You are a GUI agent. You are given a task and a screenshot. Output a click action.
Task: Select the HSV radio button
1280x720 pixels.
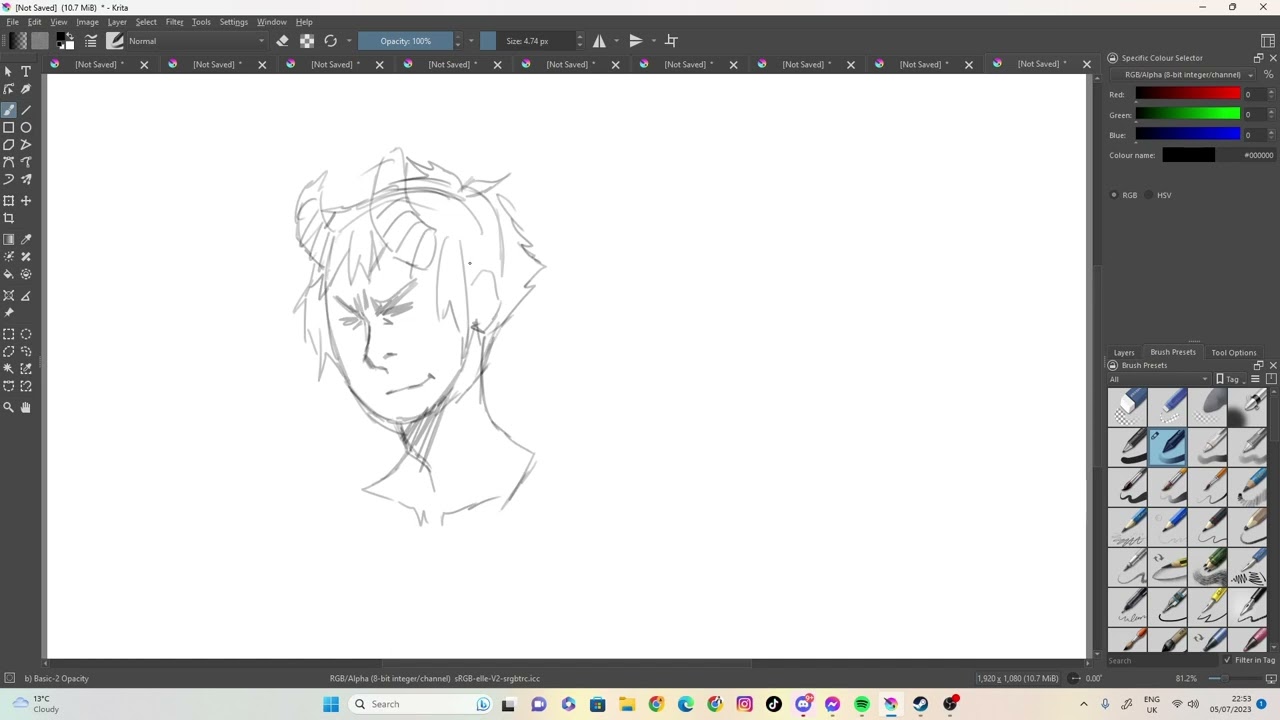[x=1148, y=195]
